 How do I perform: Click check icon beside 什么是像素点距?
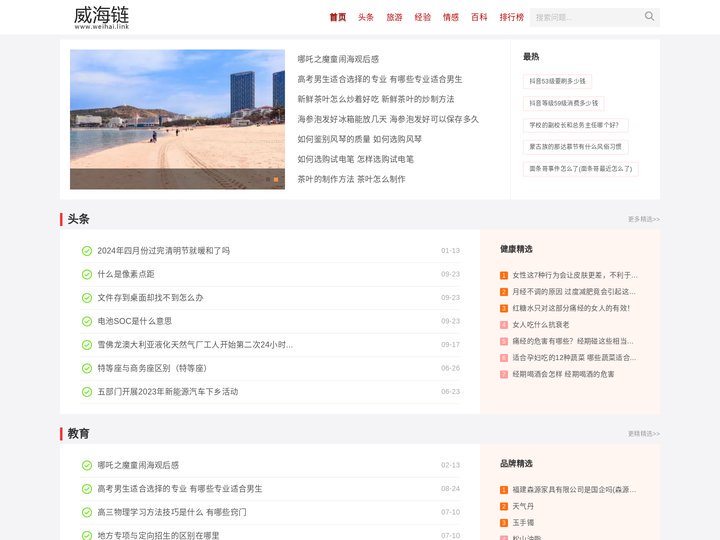point(87,274)
